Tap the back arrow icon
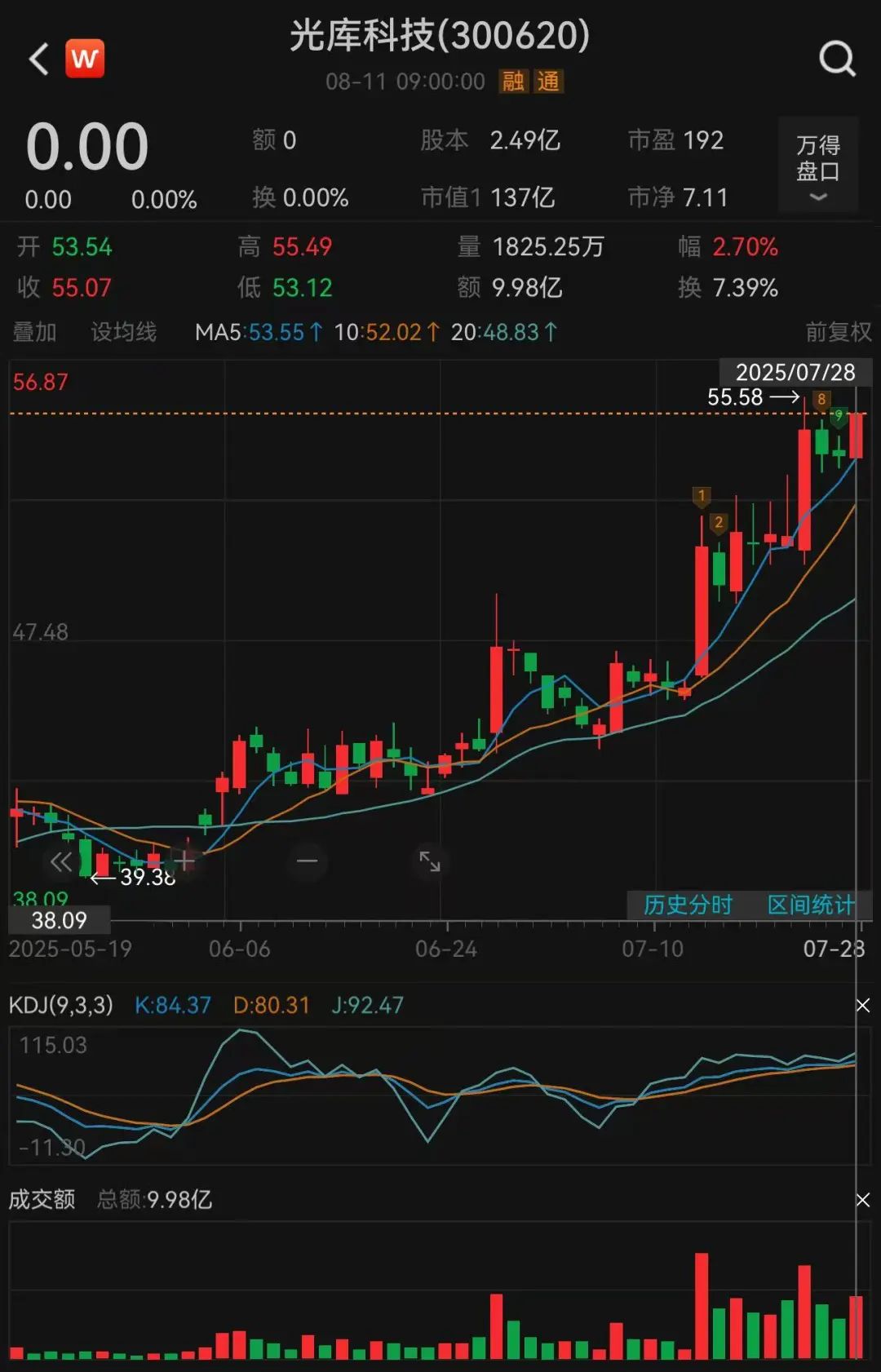881x1372 pixels. click(39, 59)
